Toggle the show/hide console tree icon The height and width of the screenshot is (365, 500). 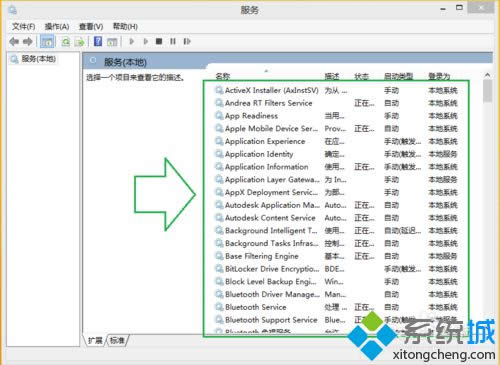tap(47, 42)
